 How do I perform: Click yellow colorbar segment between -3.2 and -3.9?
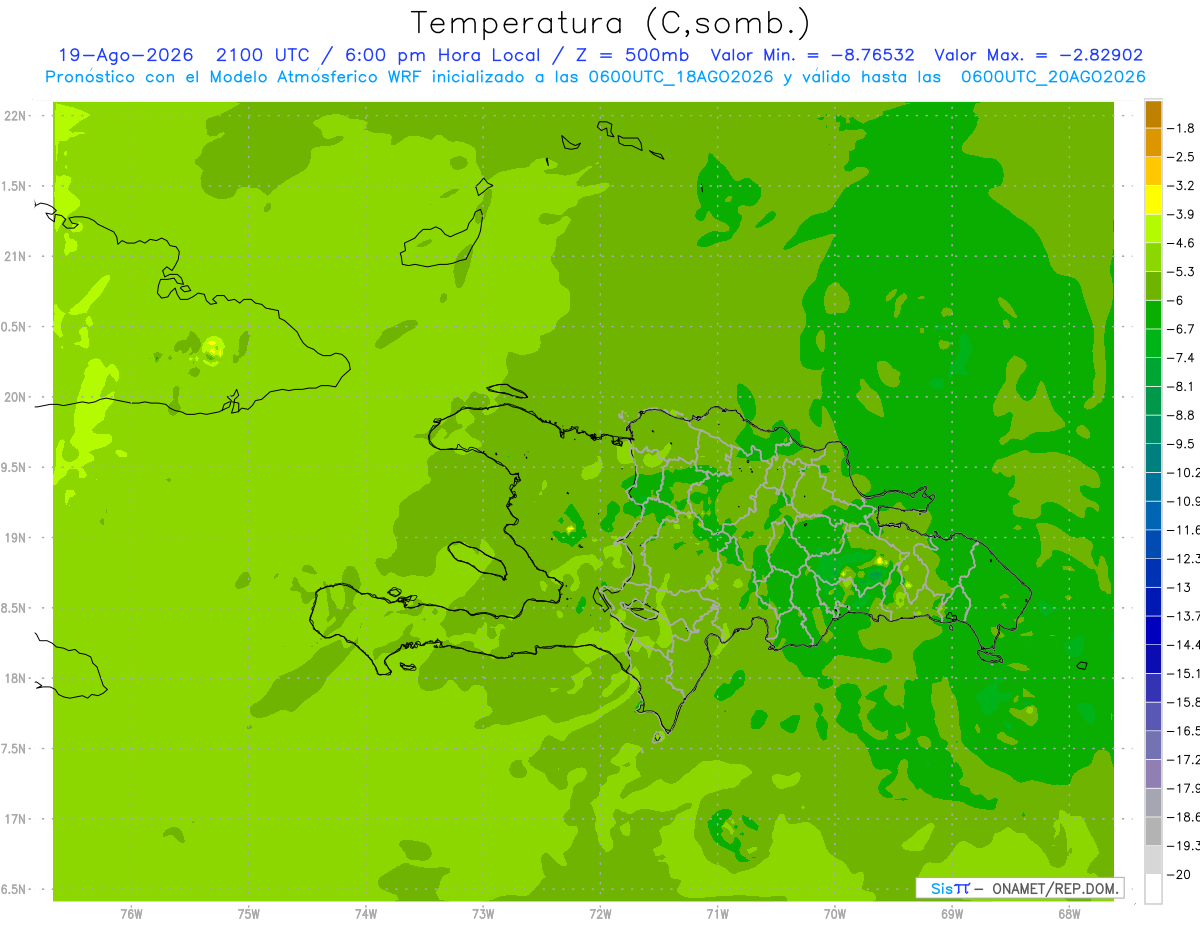(x=1153, y=200)
